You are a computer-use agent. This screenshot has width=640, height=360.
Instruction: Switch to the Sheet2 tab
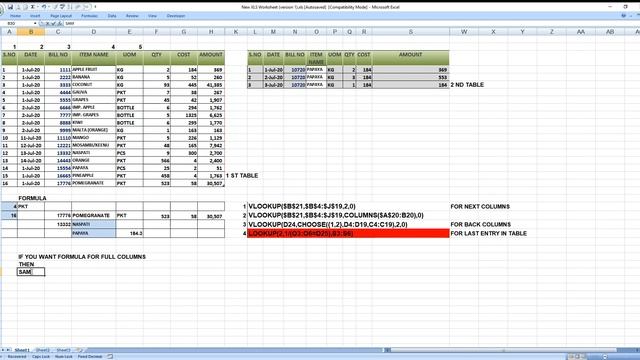coord(42,350)
